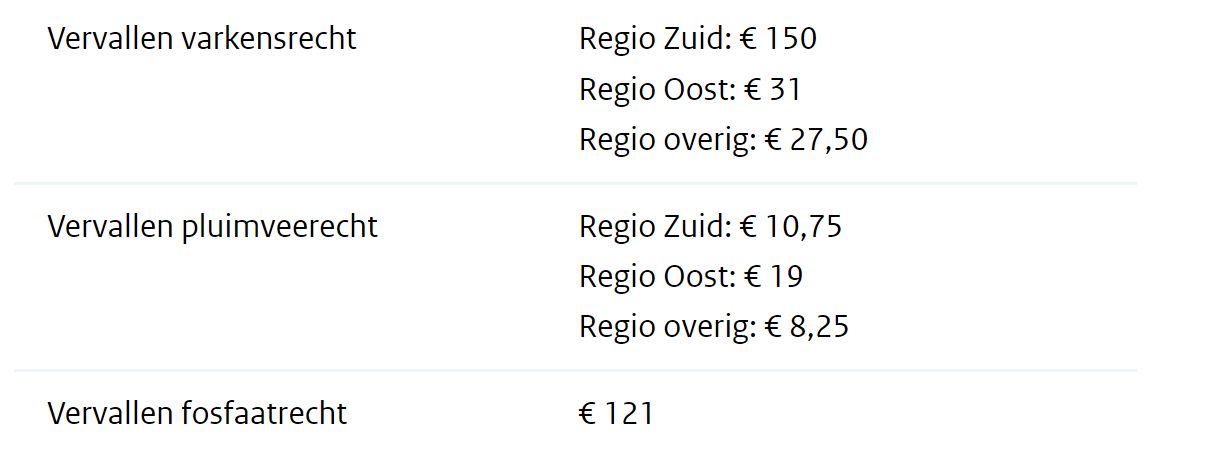This screenshot has height=454, width=1210.
Task: Select the 'Vervallen pluimveerecht' row label
Action: click(x=213, y=226)
